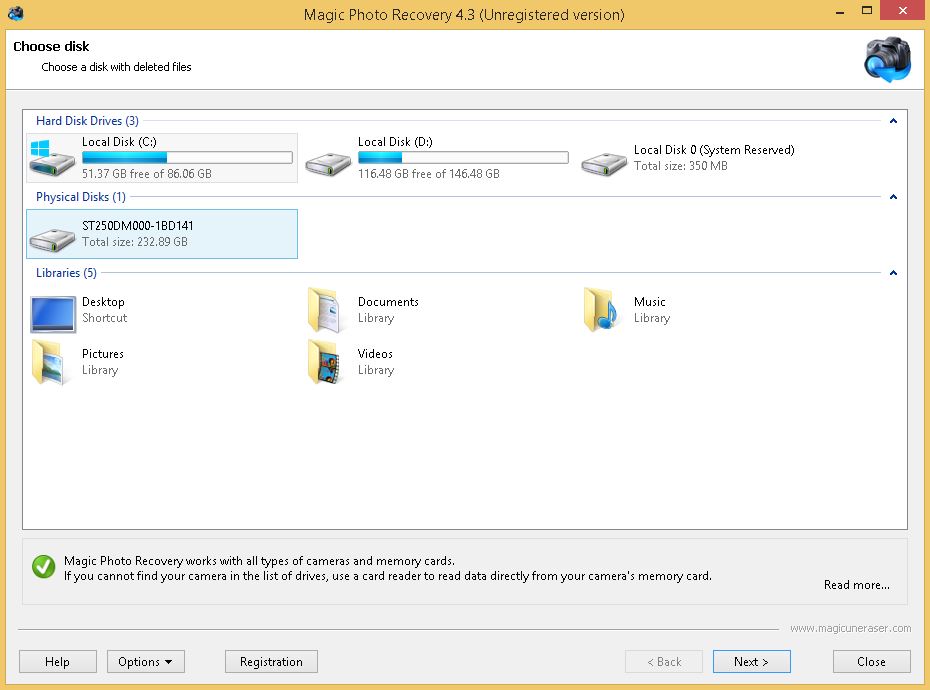Click '51.37 GB free of 86.06 GB' text
Screen dimensions: 930x690
coord(146,174)
